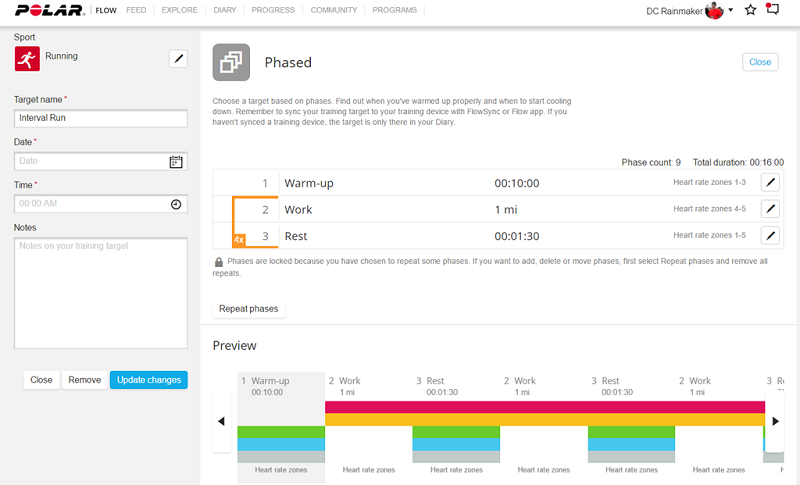This screenshot has height=485, width=800.
Task: Click Update changes button
Action: (x=149, y=380)
